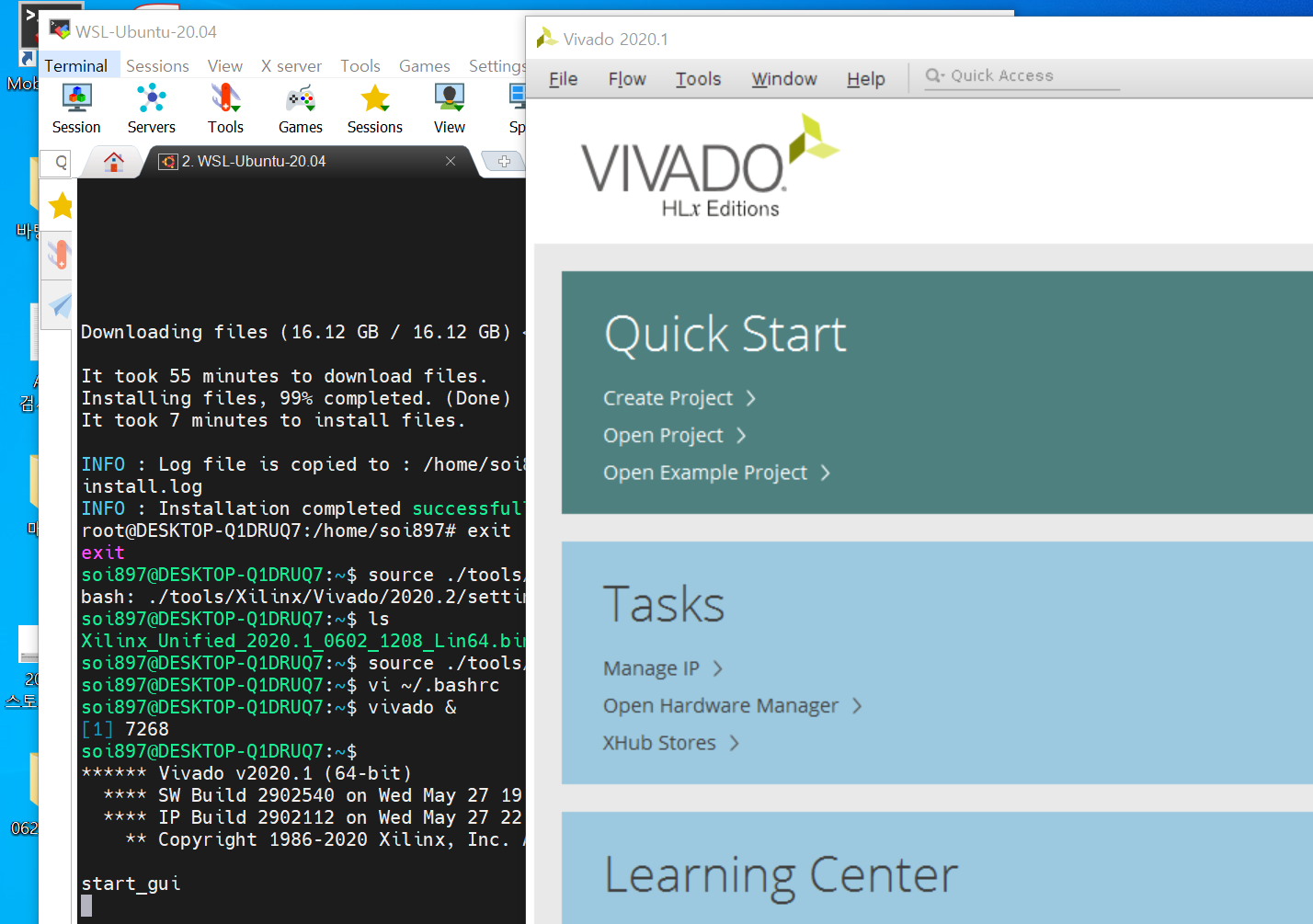Open the View menu in MobaXterm
1313x924 pixels.
pyautogui.click(x=225, y=65)
